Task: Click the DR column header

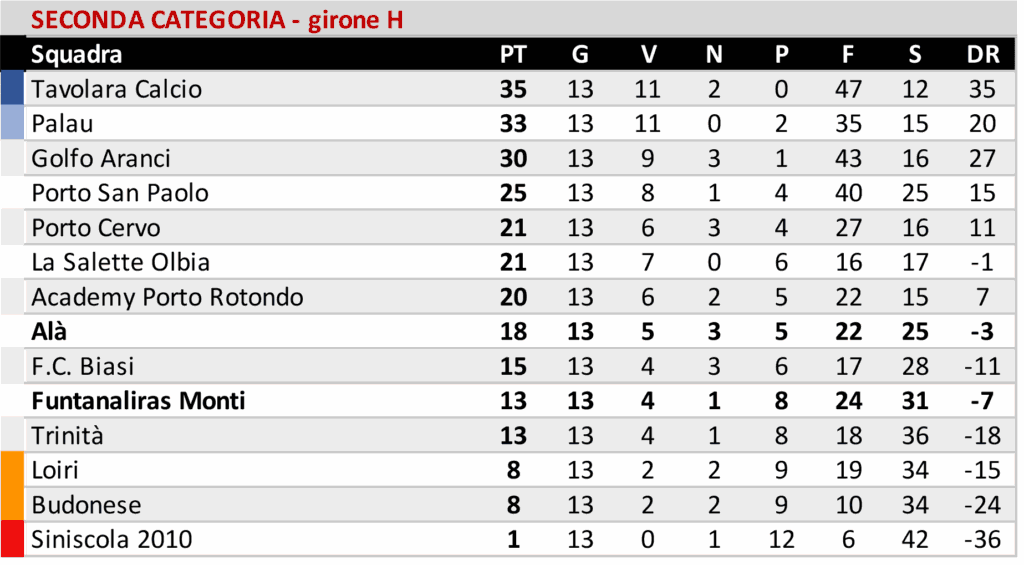Action: click(982, 55)
